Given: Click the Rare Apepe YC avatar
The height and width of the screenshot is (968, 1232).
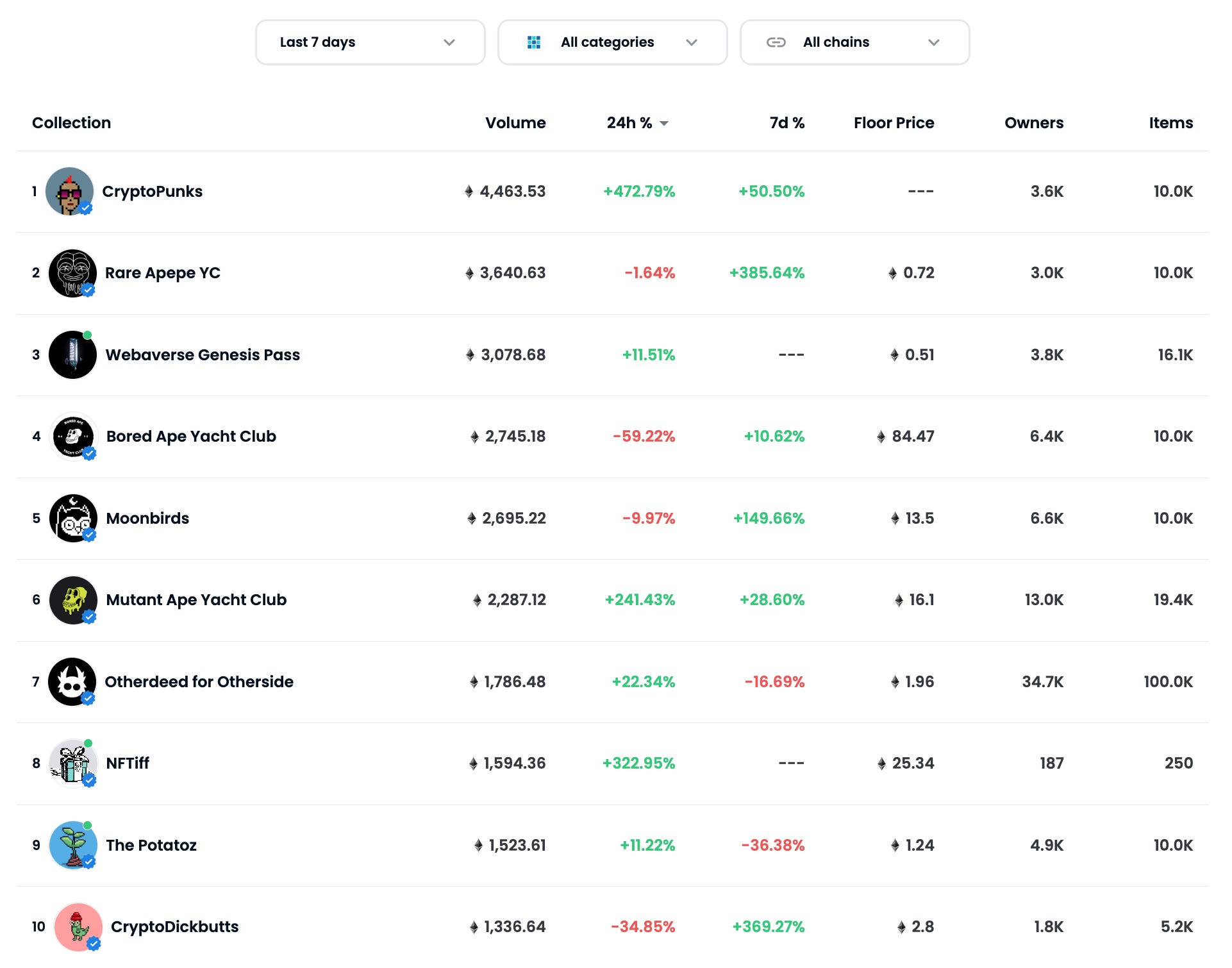Looking at the screenshot, I should click(72, 273).
